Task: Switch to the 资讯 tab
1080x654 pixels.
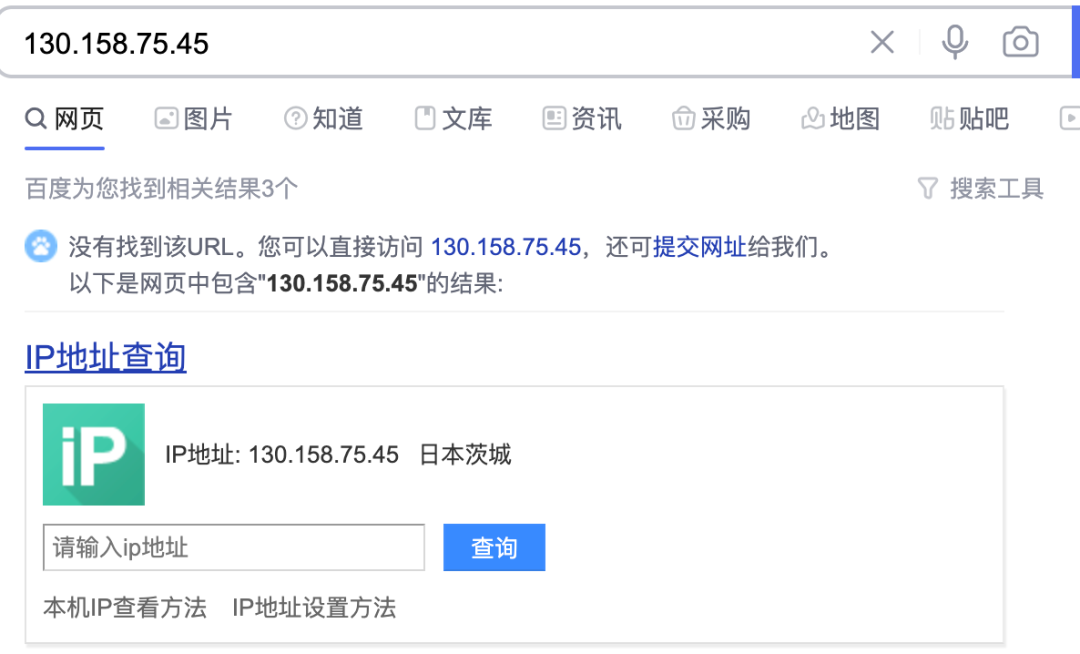Action: (x=582, y=118)
